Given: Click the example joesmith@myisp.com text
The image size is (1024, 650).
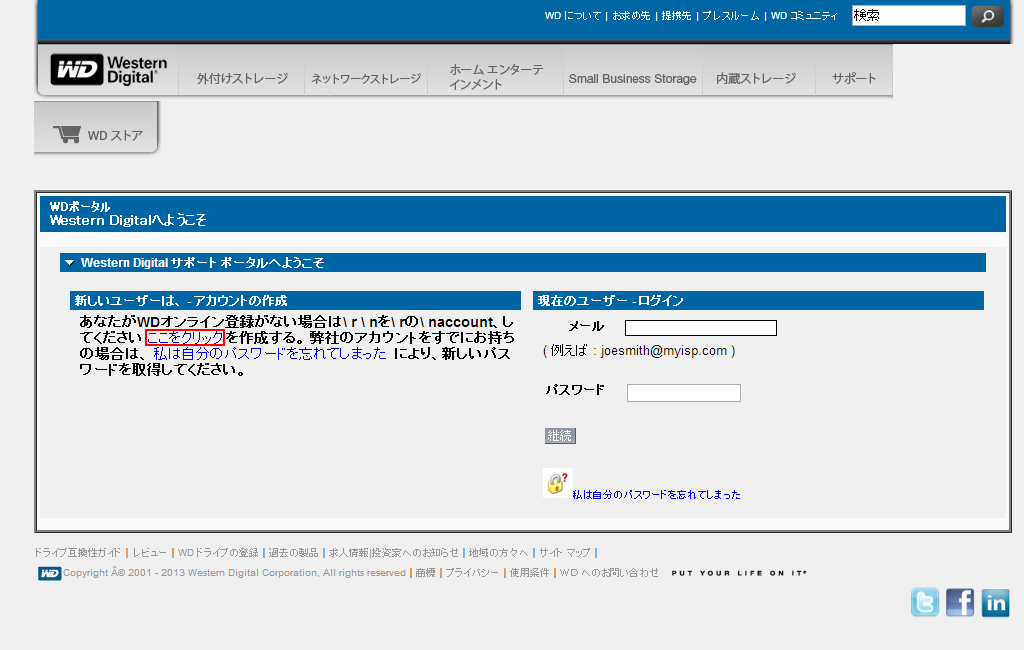Looking at the screenshot, I should coord(639,351).
